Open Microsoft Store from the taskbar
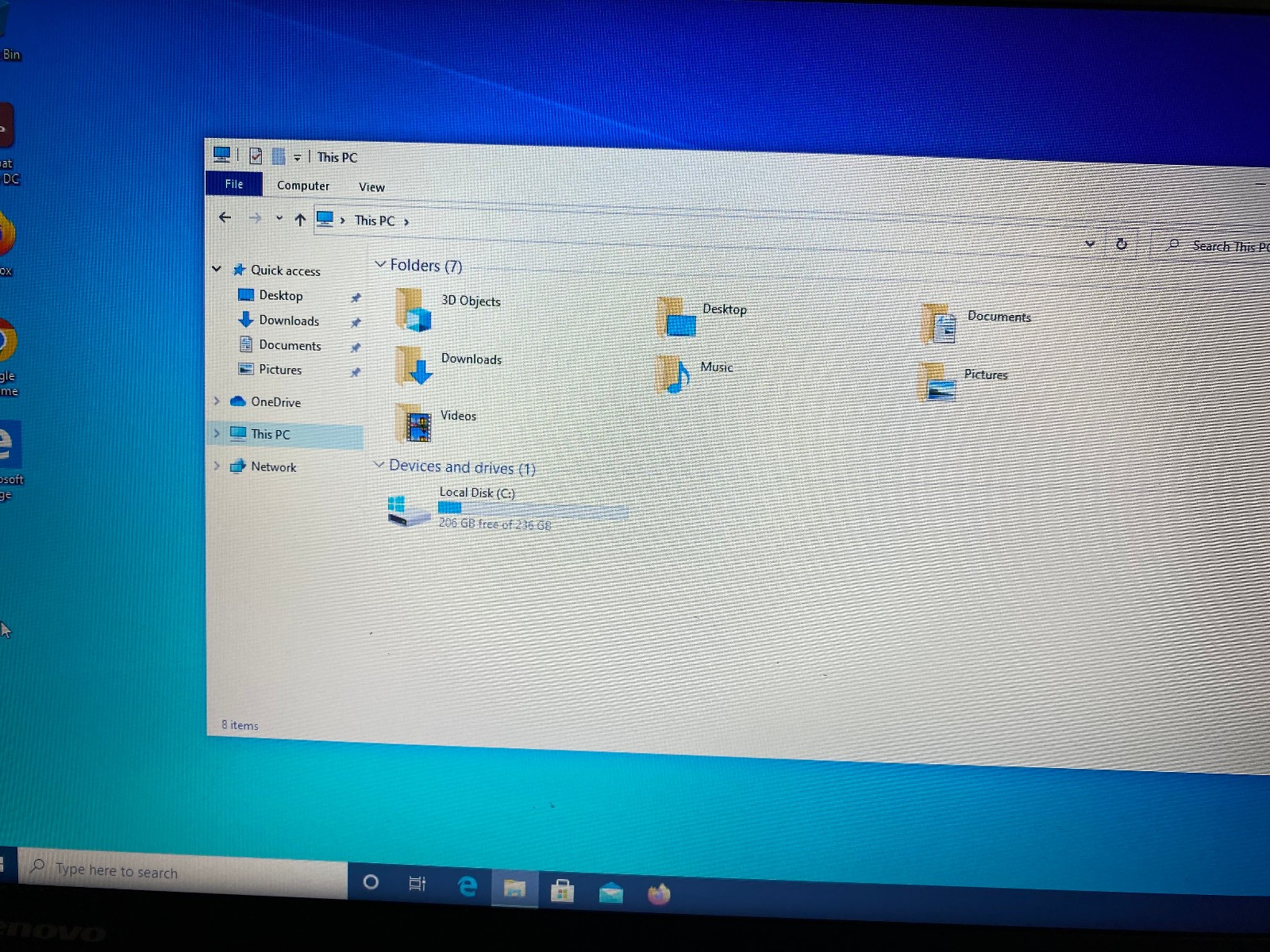 (x=562, y=891)
